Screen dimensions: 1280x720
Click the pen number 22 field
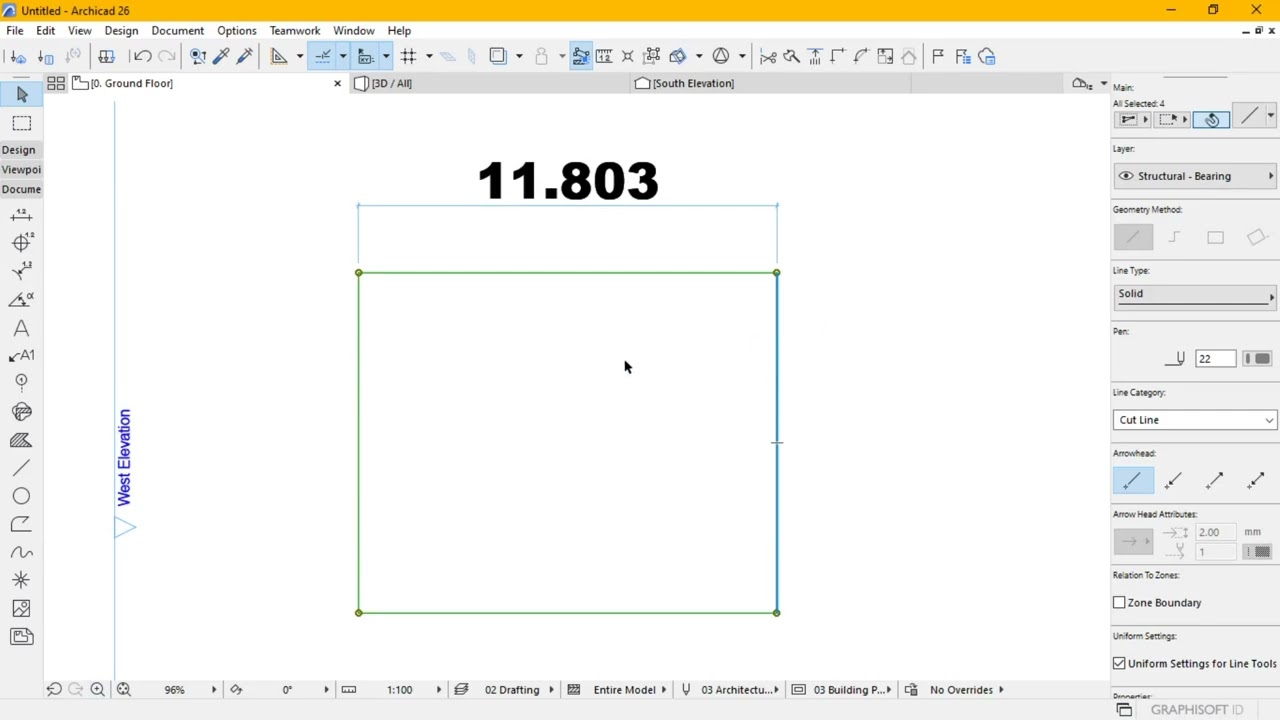pyautogui.click(x=1215, y=358)
